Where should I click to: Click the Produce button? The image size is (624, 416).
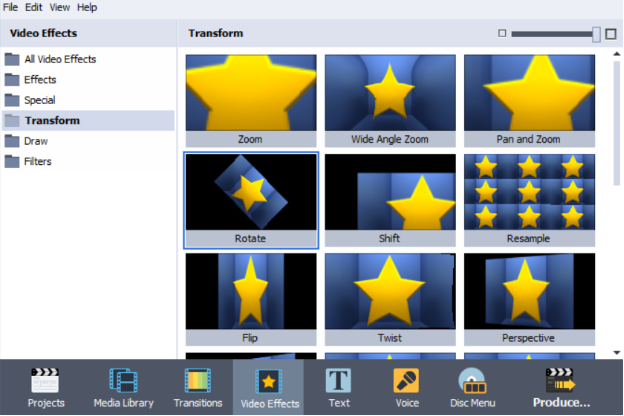pos(561,387)
